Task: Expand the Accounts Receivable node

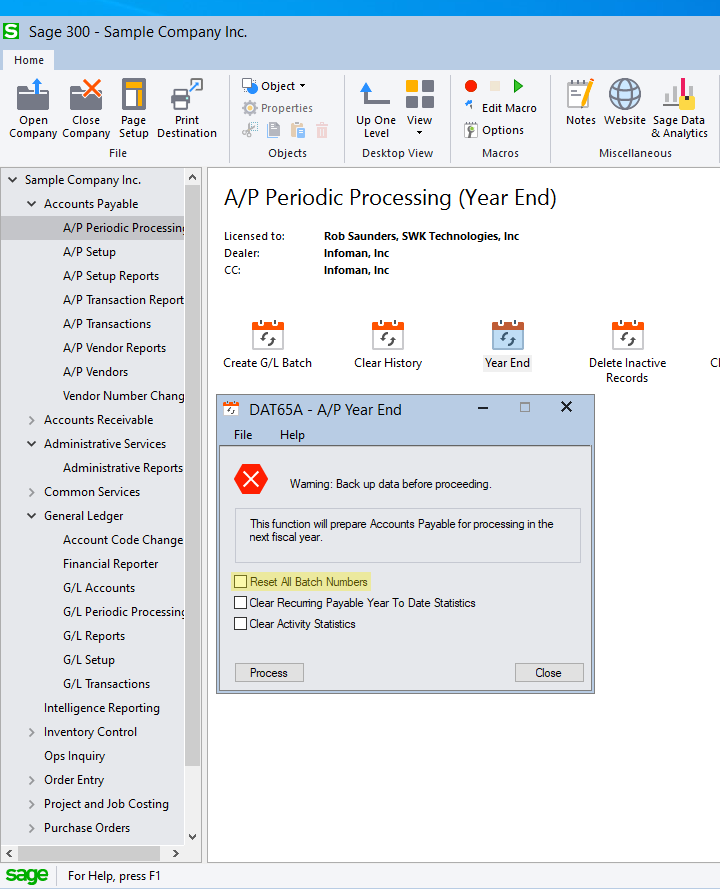Action: click(32, 420)
